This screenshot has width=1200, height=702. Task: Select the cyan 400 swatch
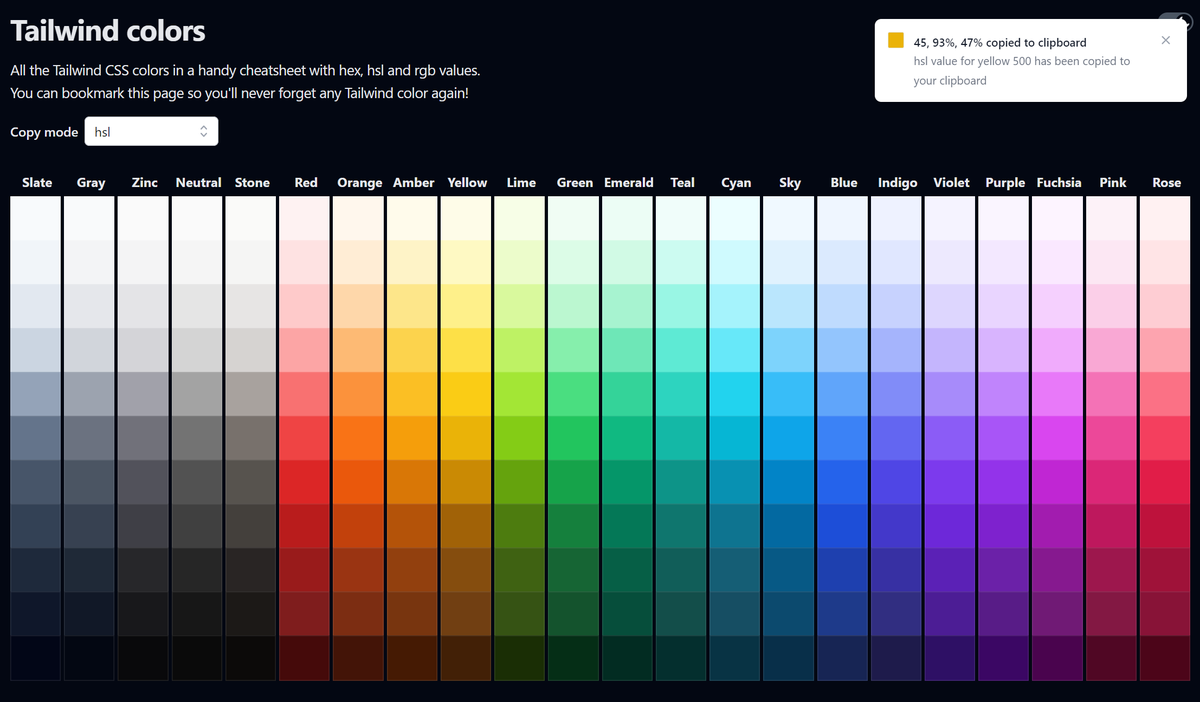(736, 394)
